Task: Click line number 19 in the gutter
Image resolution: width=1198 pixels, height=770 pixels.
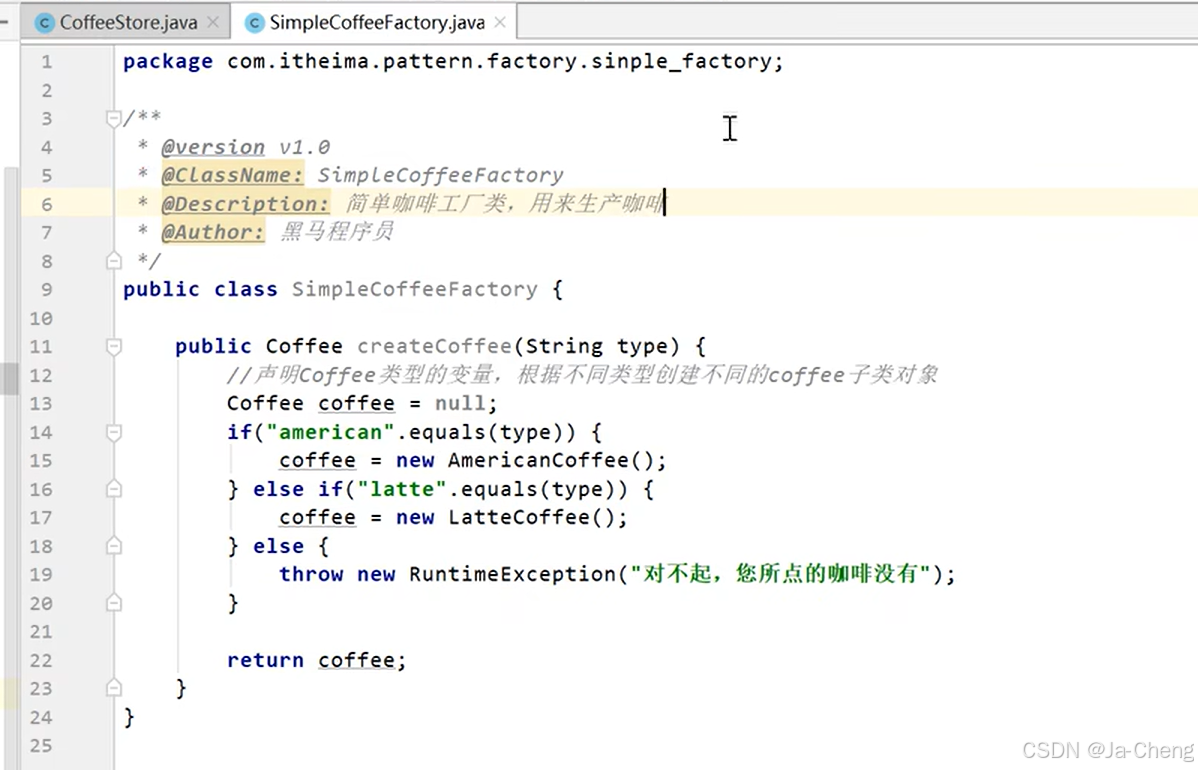Action: [x=41, y=574]
